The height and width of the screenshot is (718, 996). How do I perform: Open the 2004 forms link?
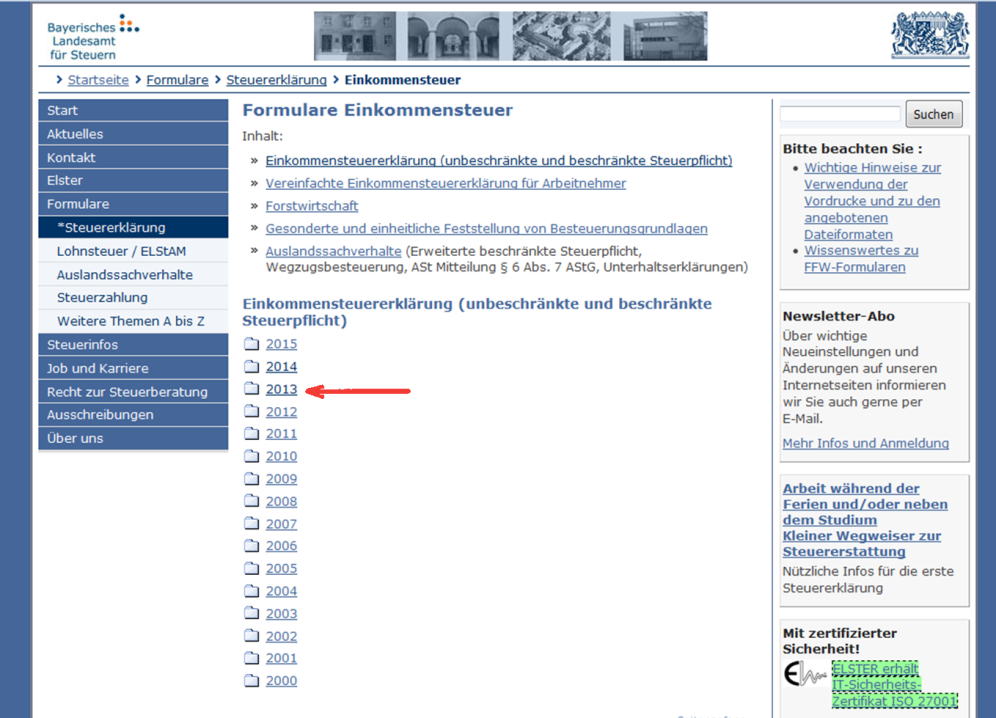coord(281,591)
